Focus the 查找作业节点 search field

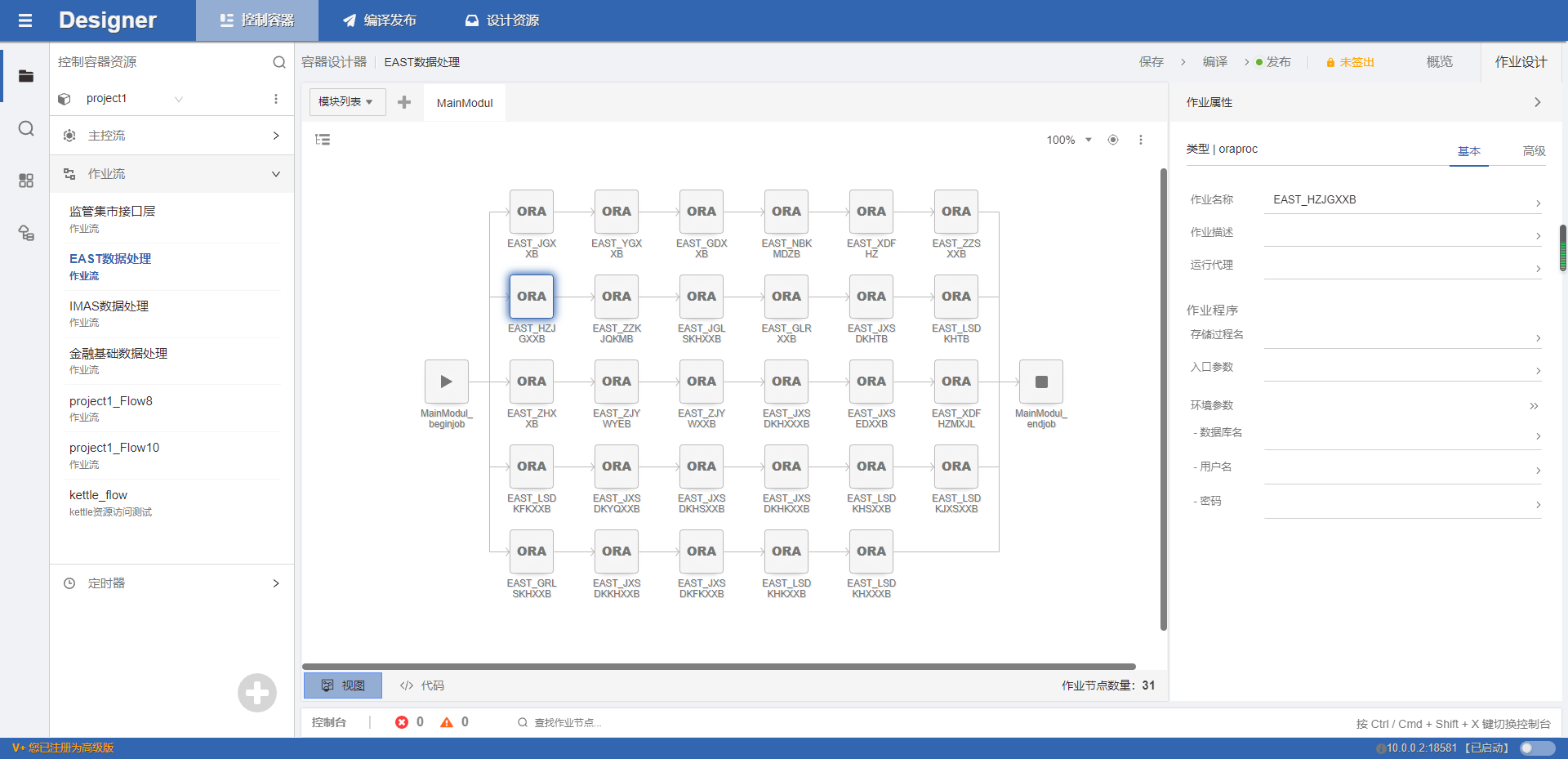point(568,722)
